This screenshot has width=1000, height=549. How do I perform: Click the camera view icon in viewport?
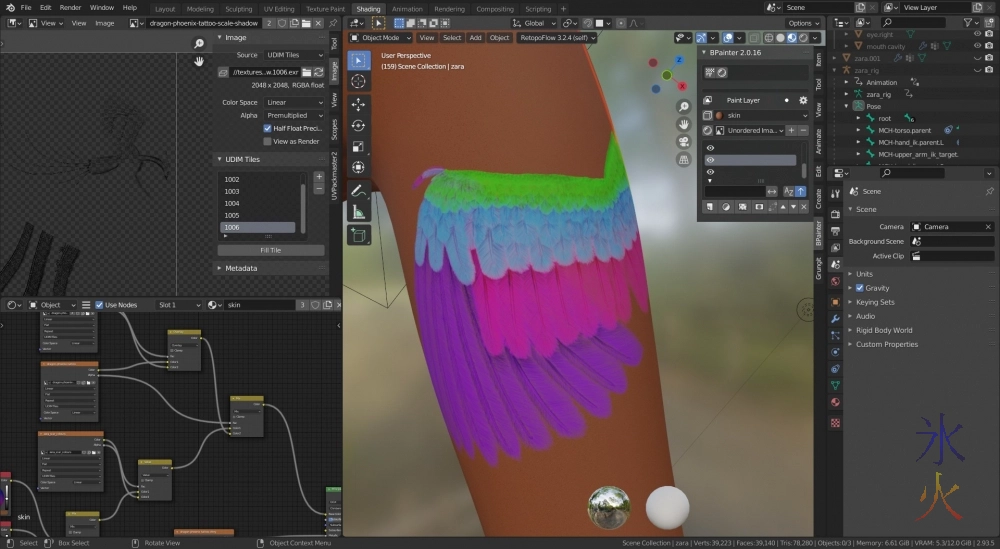[x=683, y=142]
